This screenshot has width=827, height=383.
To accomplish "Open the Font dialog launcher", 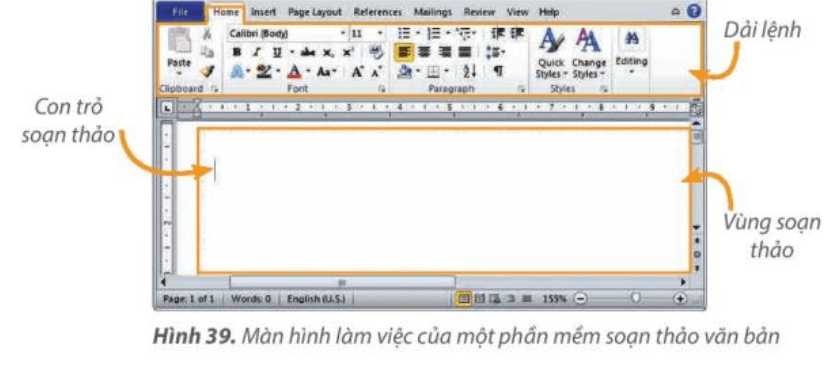I will pyautogui.click(x=382, y=90).
